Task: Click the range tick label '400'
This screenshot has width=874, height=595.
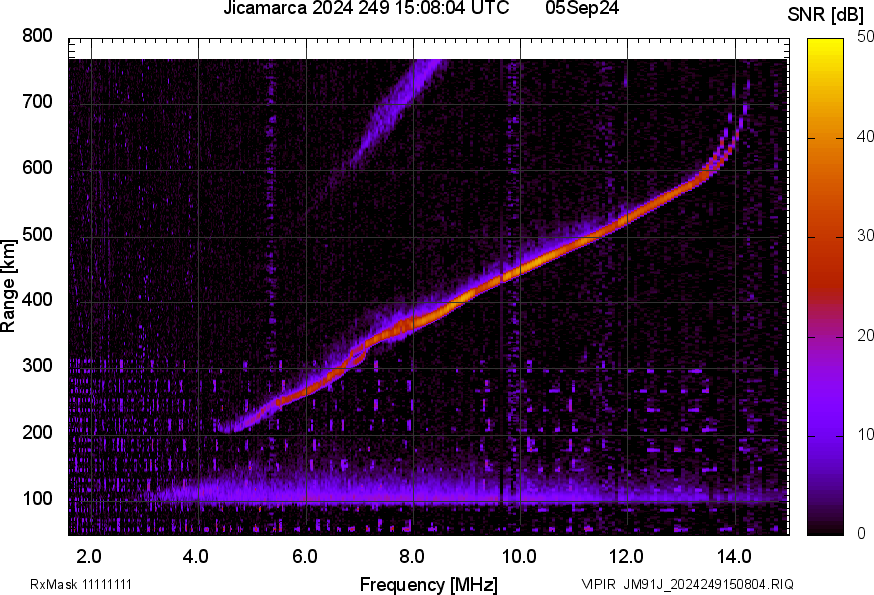Action: pyautogui.click(x=37, y=300)
